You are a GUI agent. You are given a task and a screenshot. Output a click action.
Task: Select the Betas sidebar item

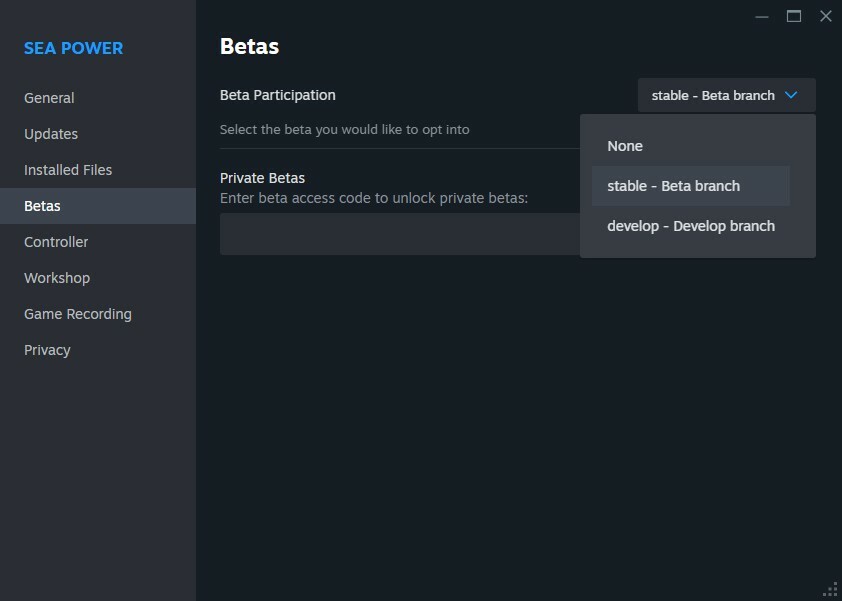[43, 206]
